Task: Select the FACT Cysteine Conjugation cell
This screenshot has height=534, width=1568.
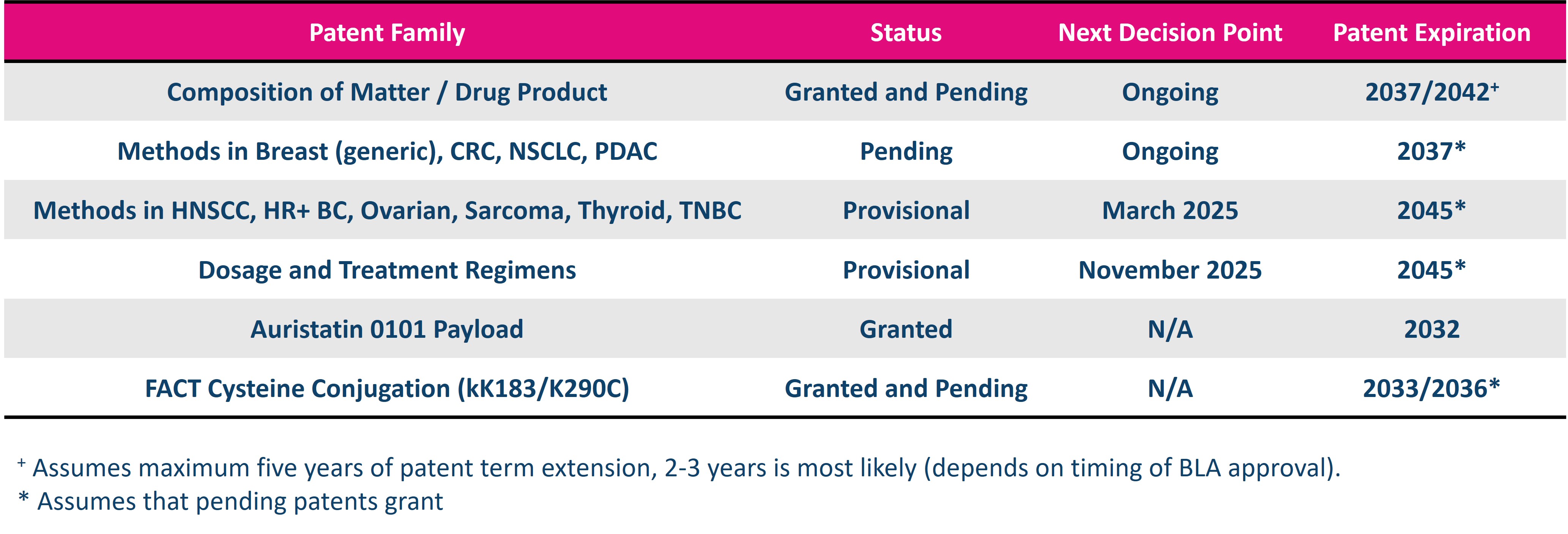Action: [x=386, y=389]
